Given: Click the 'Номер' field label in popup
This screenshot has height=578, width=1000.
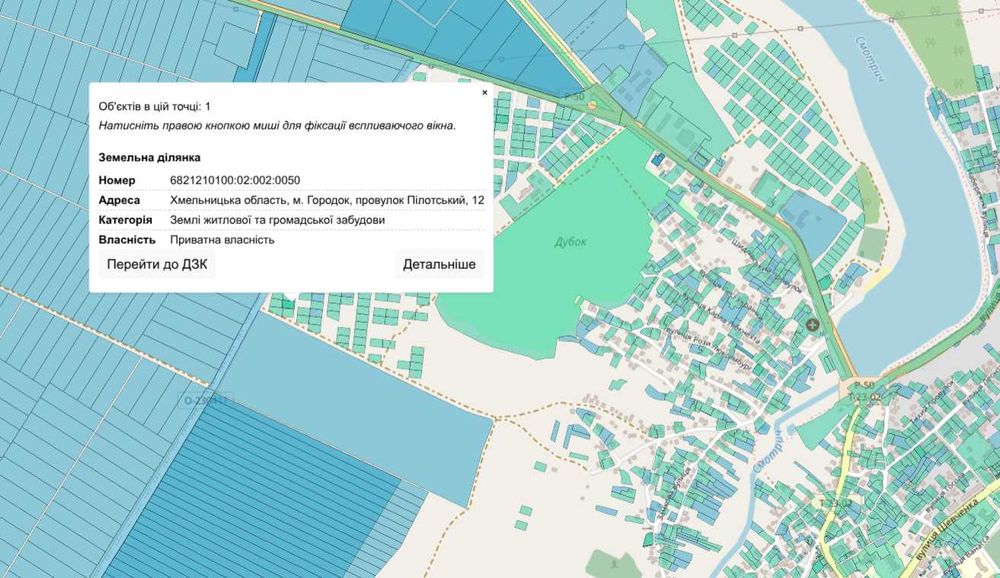Looking at the screenshot, I should pyautogui.click(x=117, y=181).
